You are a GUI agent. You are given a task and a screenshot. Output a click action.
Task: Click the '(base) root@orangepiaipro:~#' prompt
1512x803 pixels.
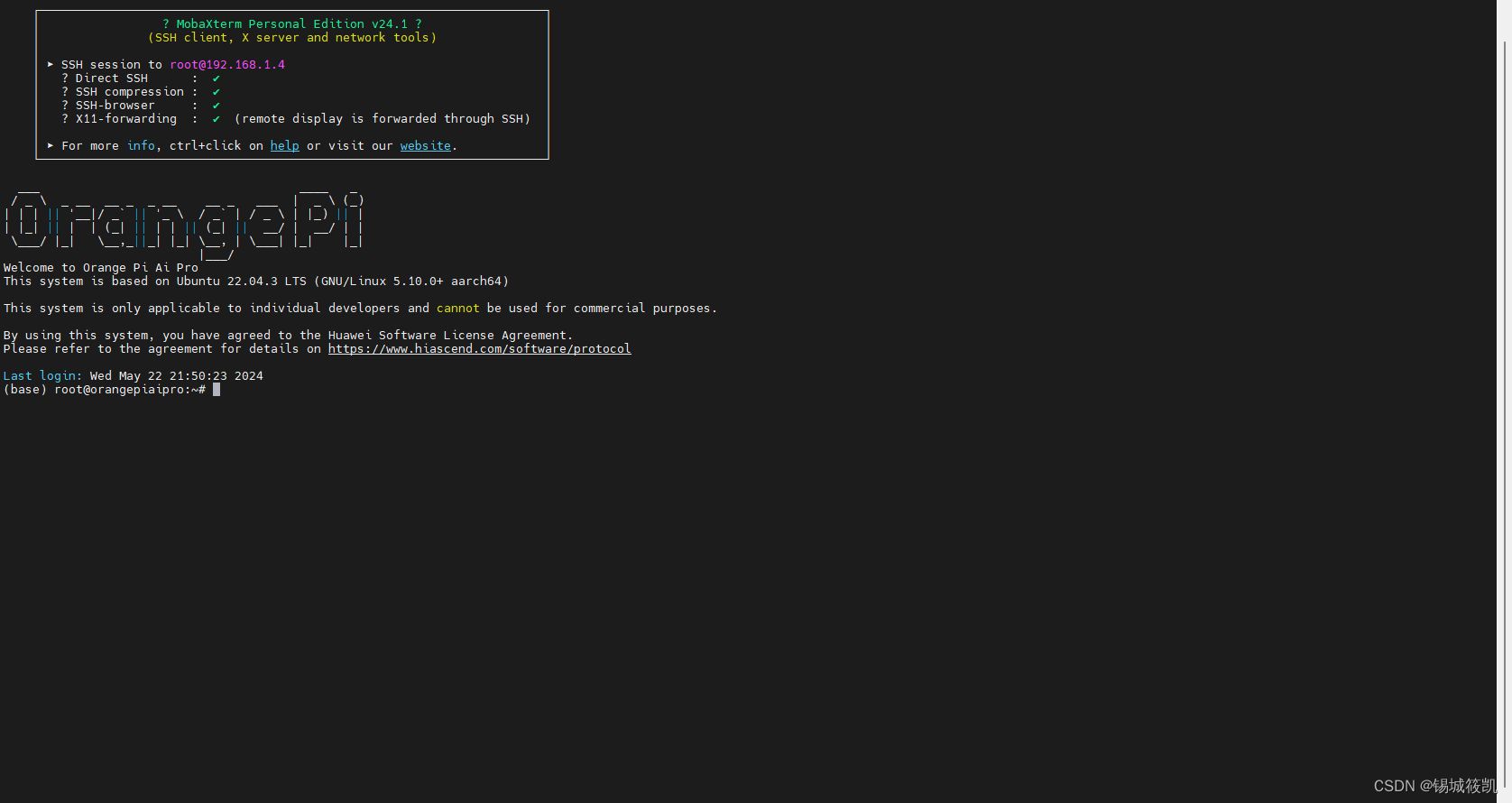tap(105, 390)
